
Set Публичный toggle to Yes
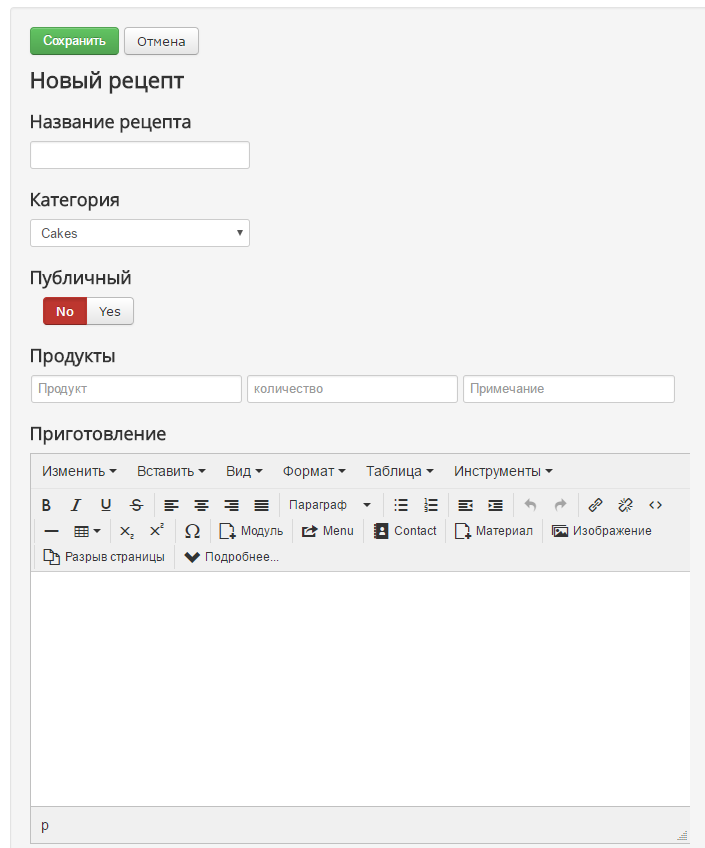pos(110,311)
